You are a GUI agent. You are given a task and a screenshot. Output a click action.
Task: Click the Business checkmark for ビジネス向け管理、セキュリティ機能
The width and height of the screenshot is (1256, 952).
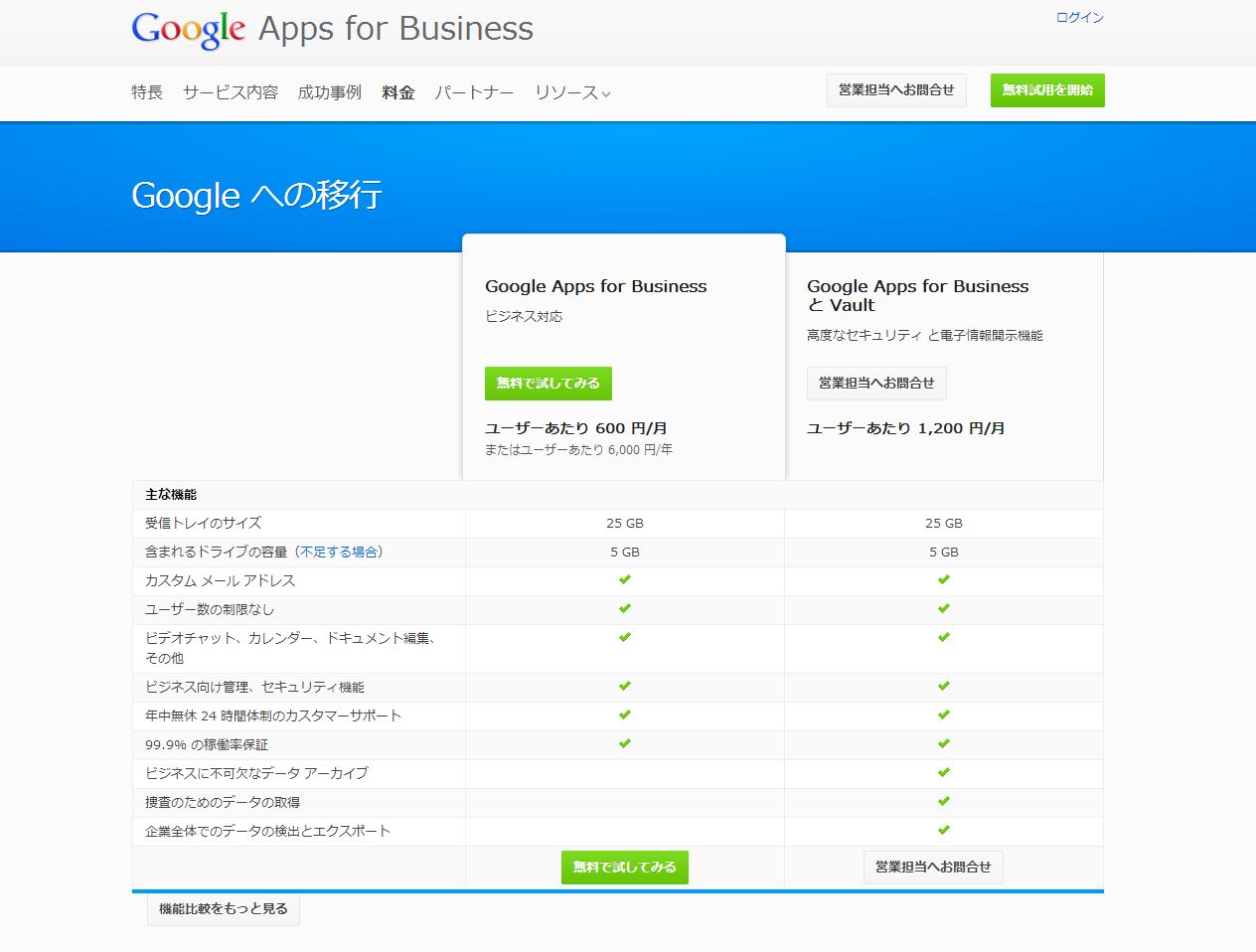click(x=625, y=686)
